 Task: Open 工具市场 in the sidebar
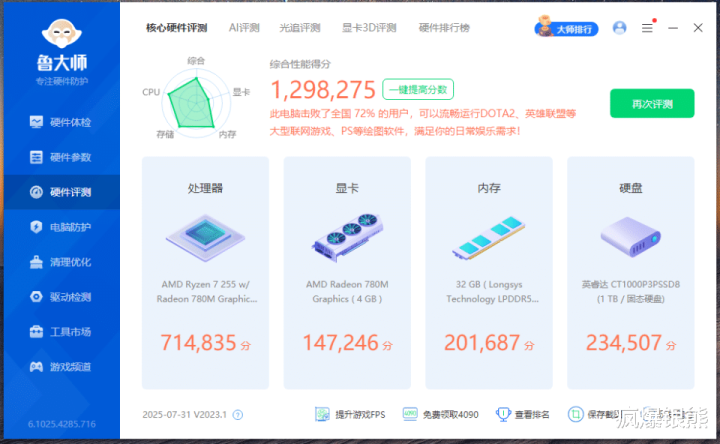(x=61, y=332)
